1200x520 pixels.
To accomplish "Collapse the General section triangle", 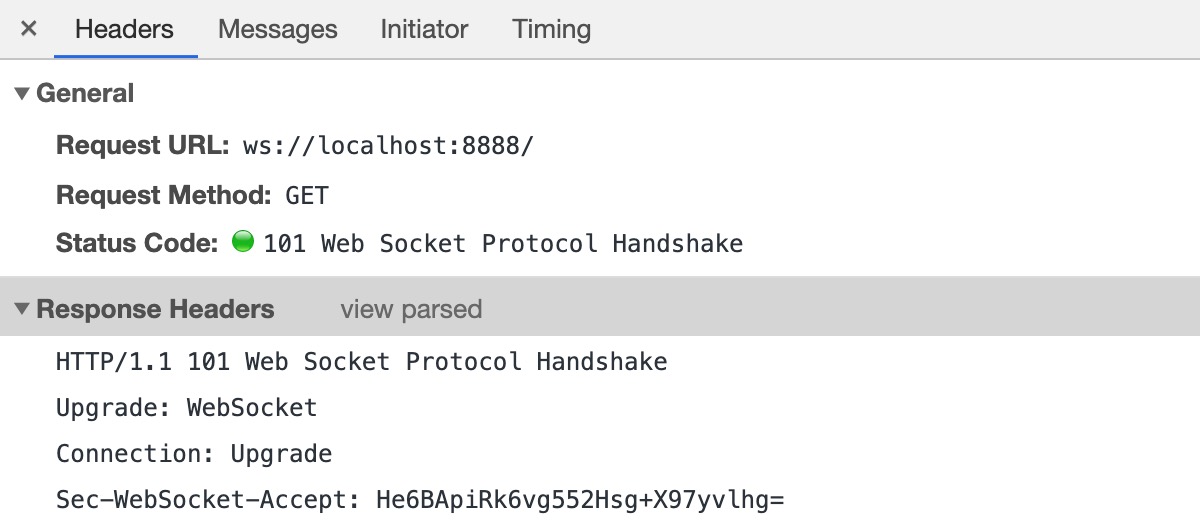I will click(22, 94).
